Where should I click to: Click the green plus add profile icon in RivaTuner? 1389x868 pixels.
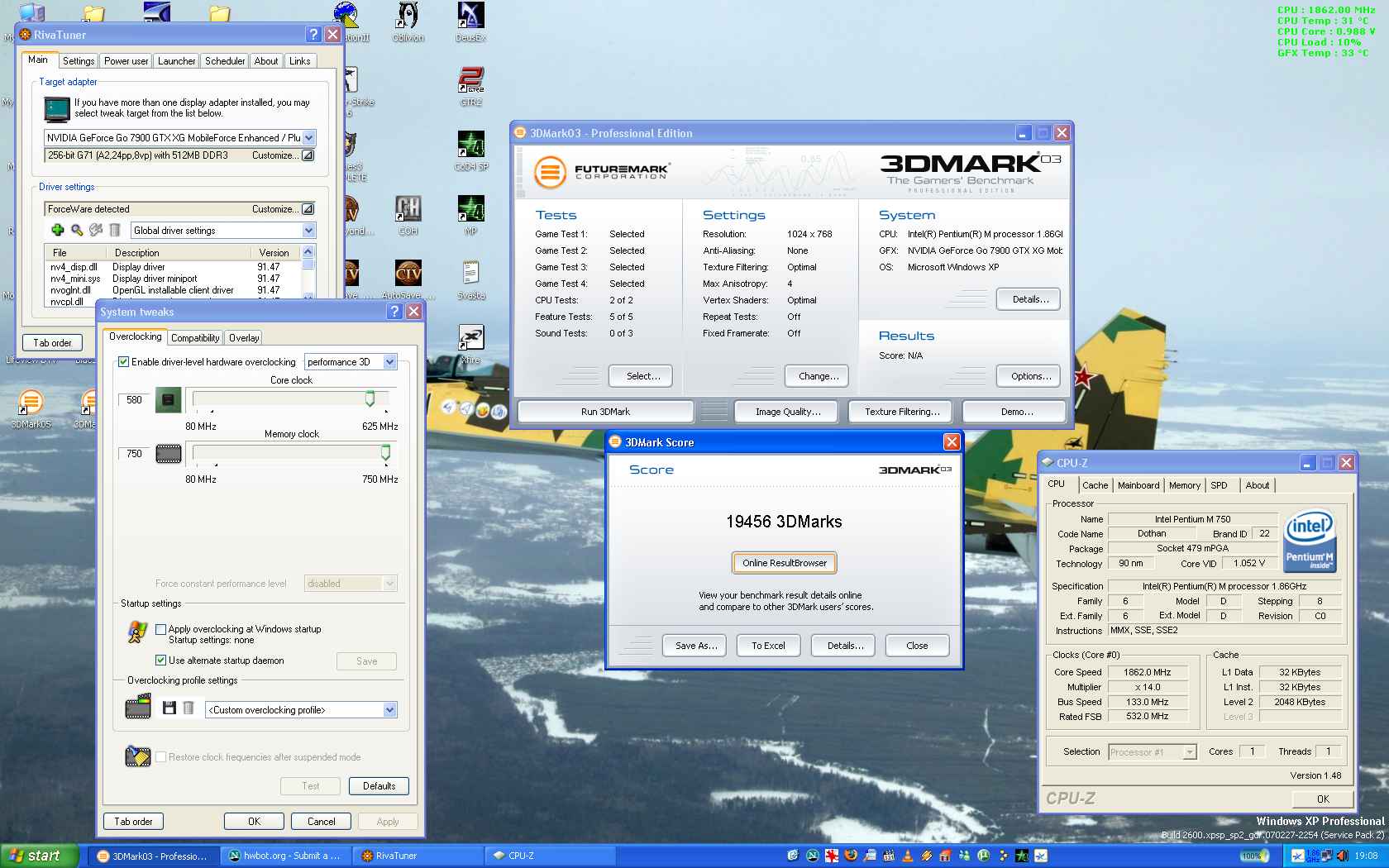pyautogui.click(x=58, y=230)
